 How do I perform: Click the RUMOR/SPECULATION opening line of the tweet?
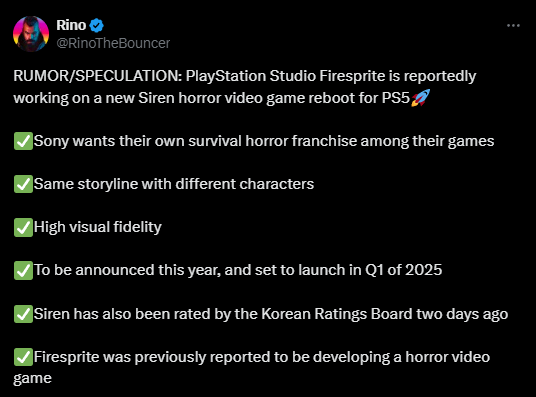point(245,76)
